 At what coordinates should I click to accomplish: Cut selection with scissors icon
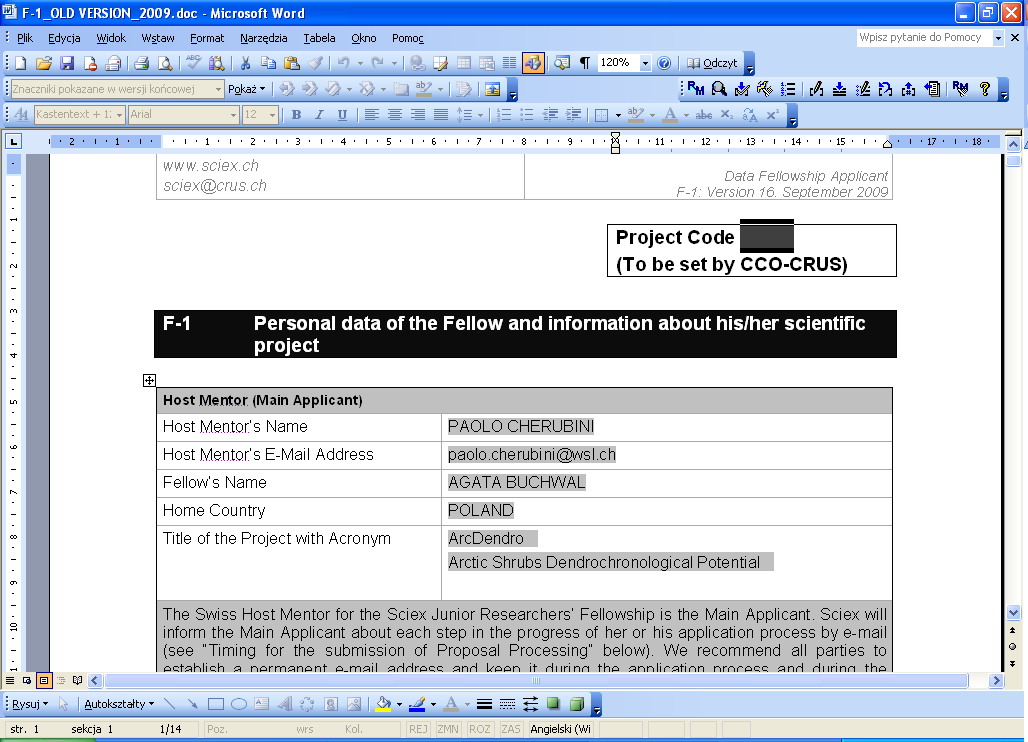[245, 63]
